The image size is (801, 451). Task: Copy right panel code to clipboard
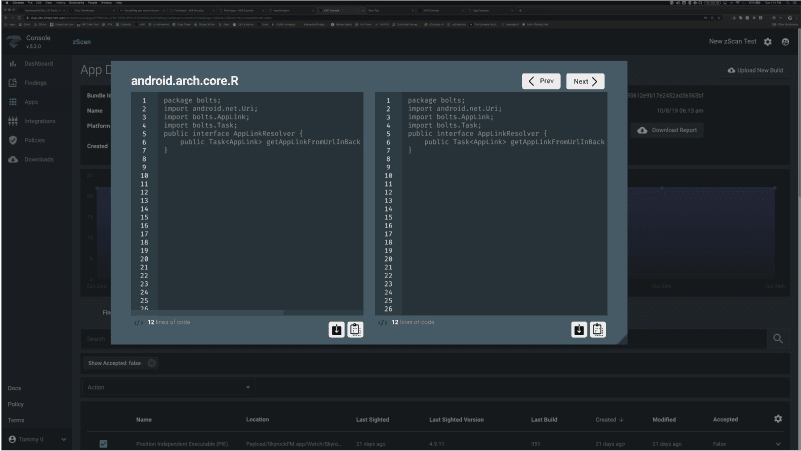coord(597,329)
